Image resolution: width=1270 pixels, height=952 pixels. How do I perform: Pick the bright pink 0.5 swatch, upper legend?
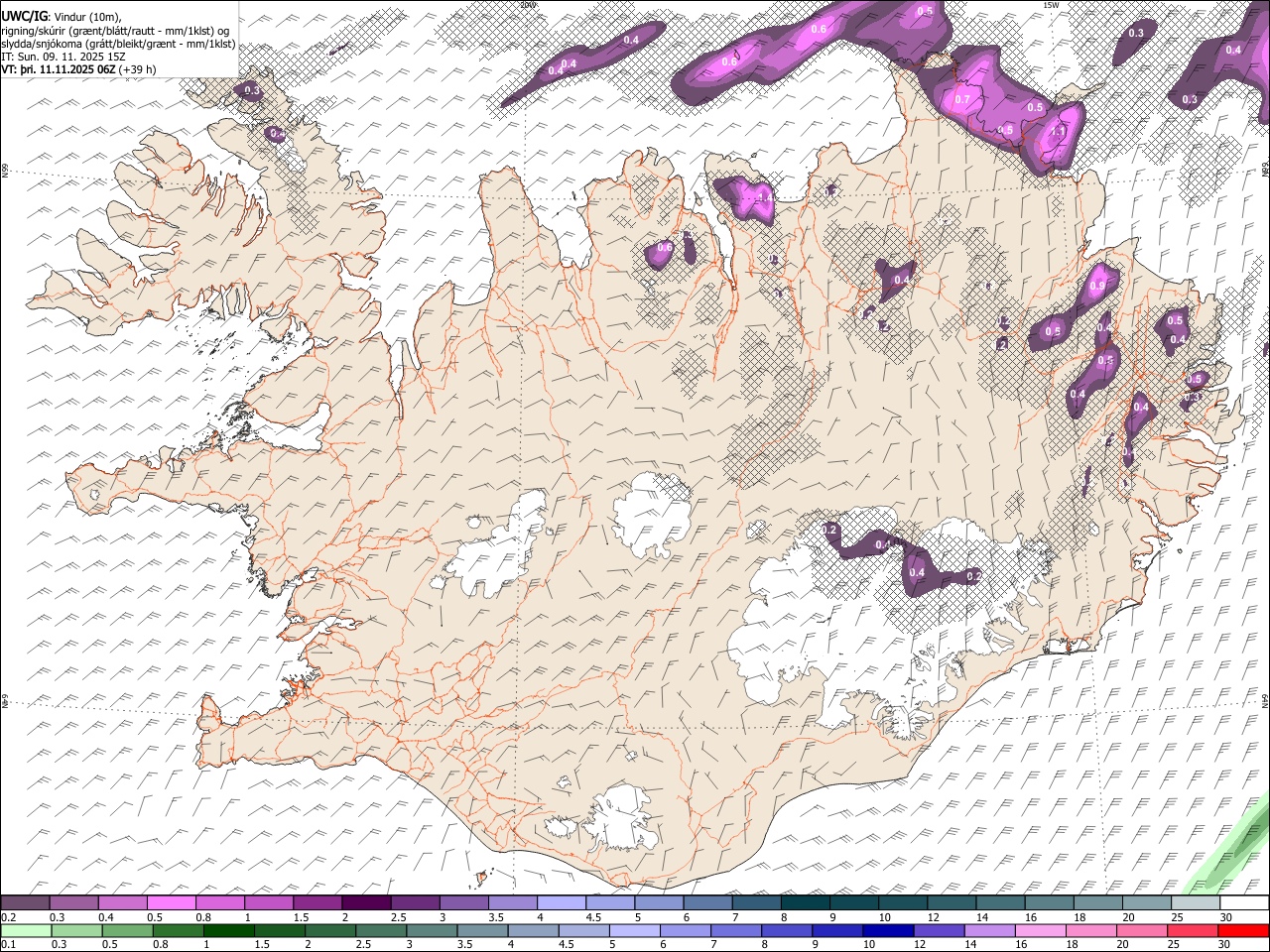[171, 903]
